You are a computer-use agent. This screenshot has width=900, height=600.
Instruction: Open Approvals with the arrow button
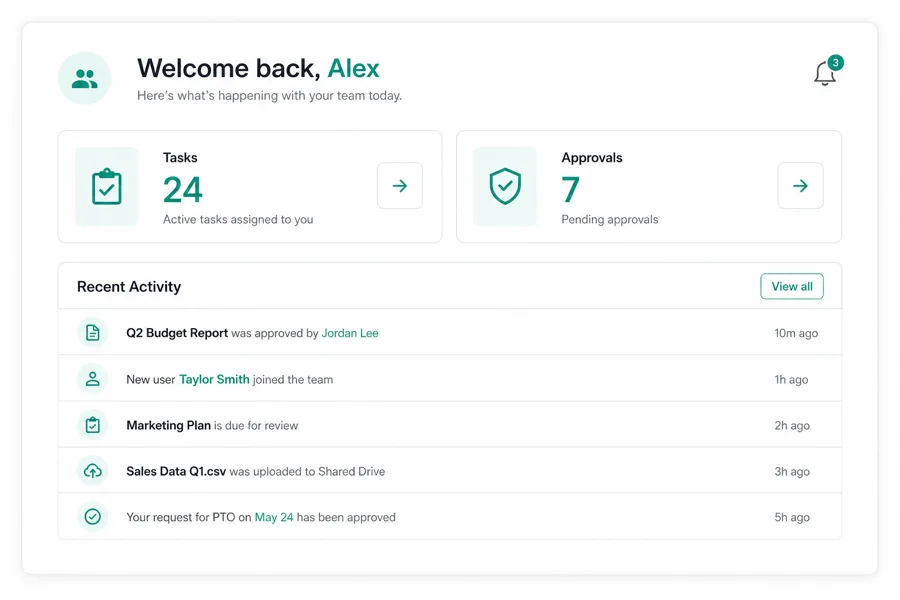coord(801,185)
